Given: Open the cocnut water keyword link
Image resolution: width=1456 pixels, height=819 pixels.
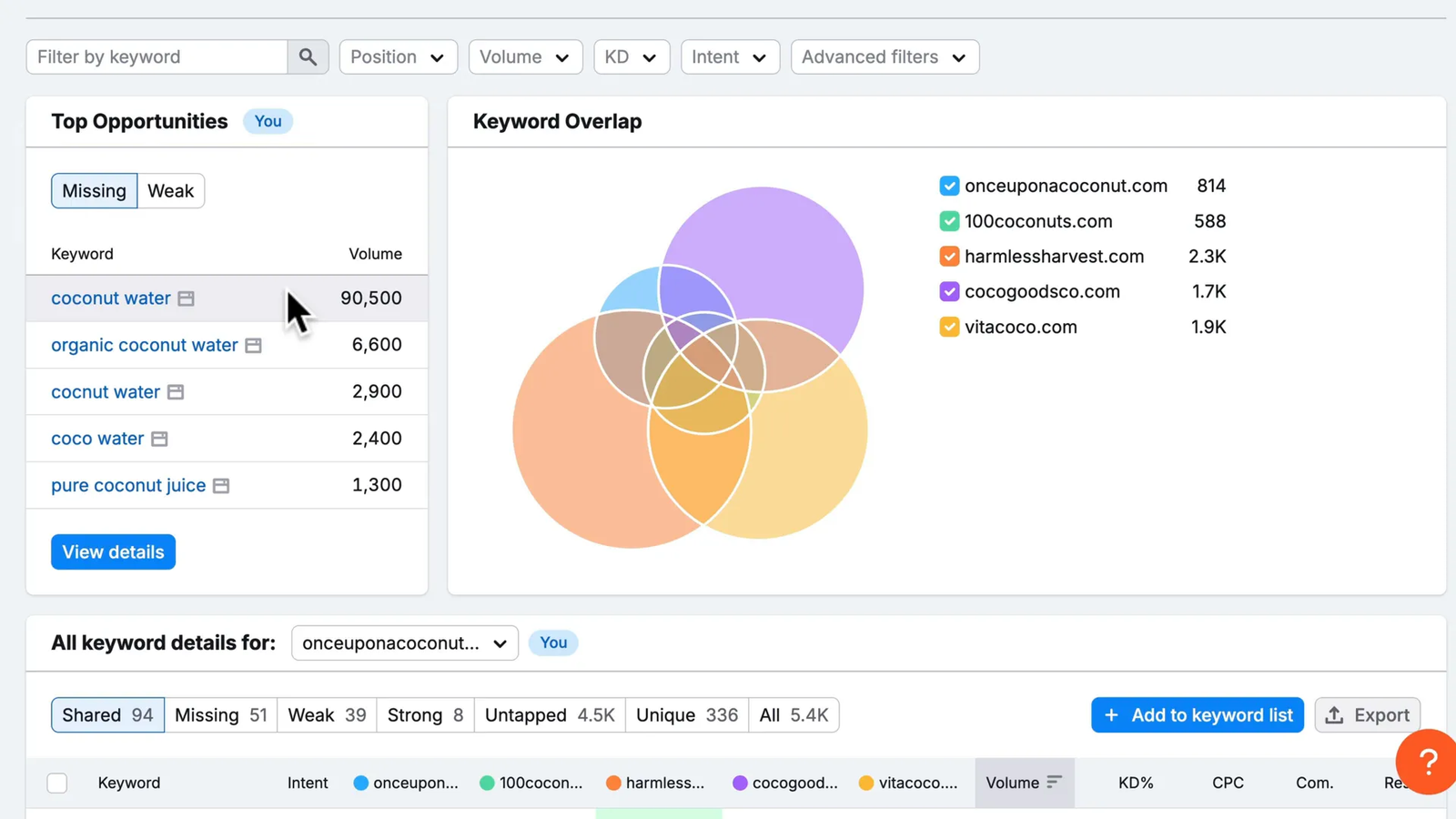Looking at the screenshot, I should point(106,392).
